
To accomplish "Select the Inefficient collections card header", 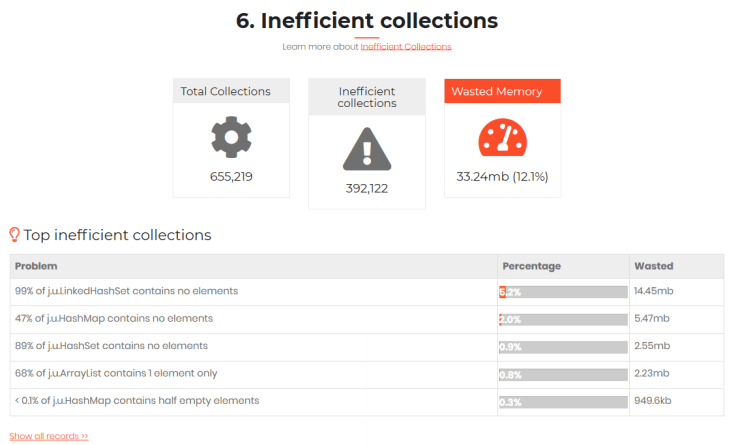I will tap(367, 97).
